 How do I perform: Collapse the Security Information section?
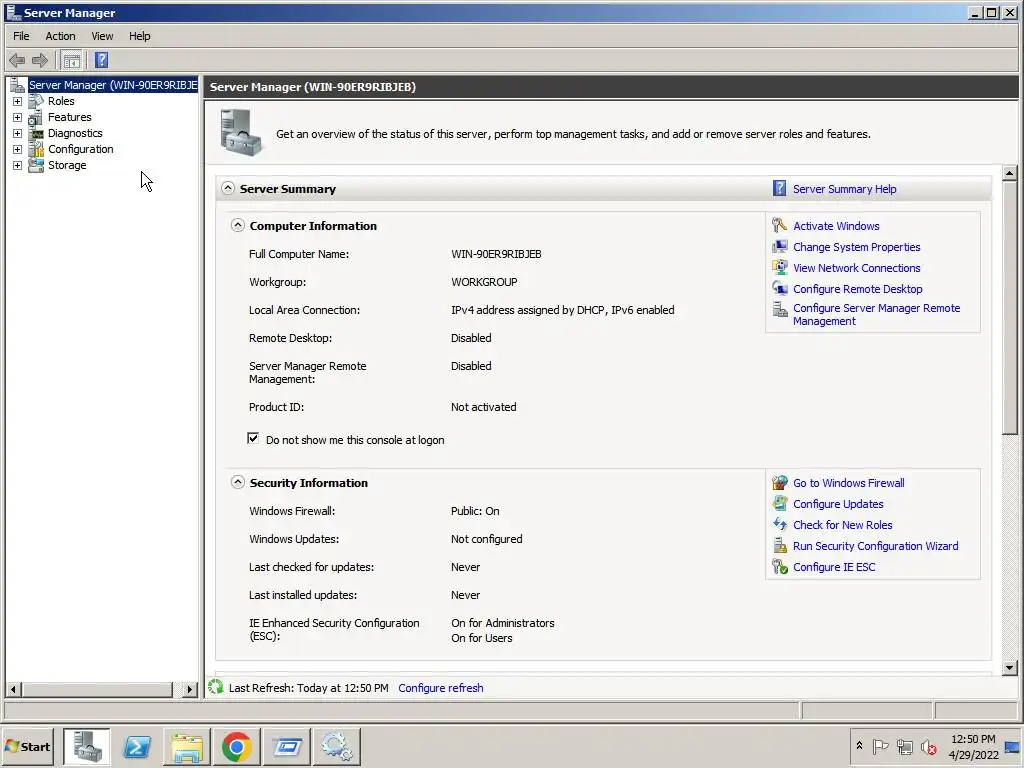coord(238,482)
